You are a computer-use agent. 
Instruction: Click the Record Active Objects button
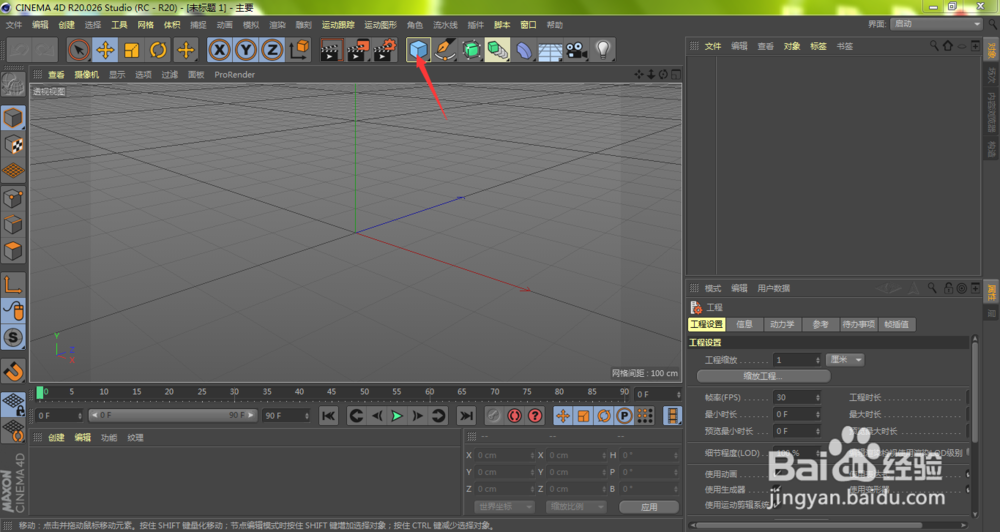pos(494,416)
